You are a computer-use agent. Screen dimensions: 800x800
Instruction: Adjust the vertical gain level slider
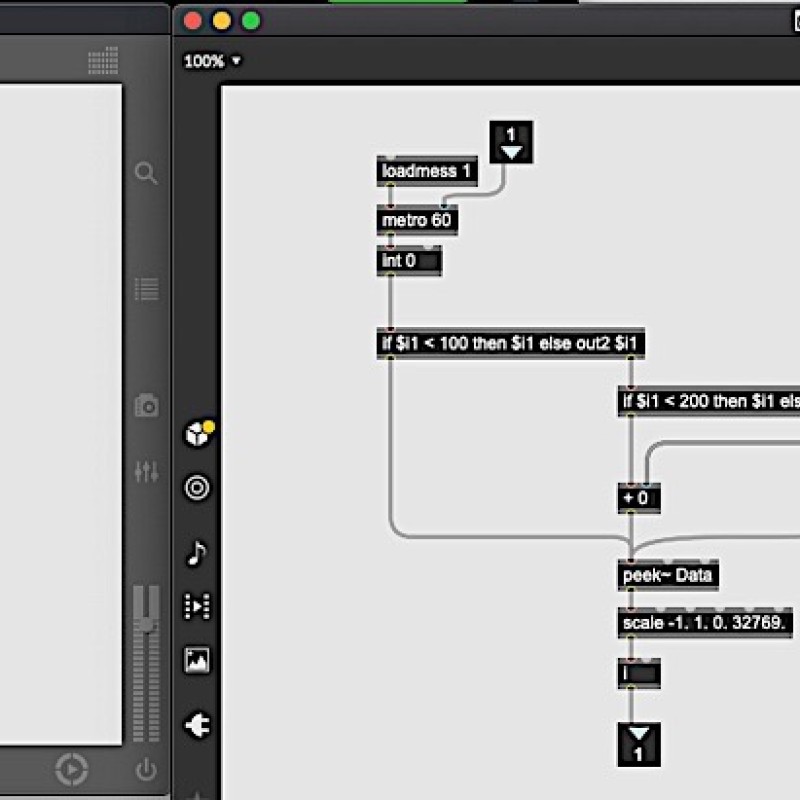(146, 660)
